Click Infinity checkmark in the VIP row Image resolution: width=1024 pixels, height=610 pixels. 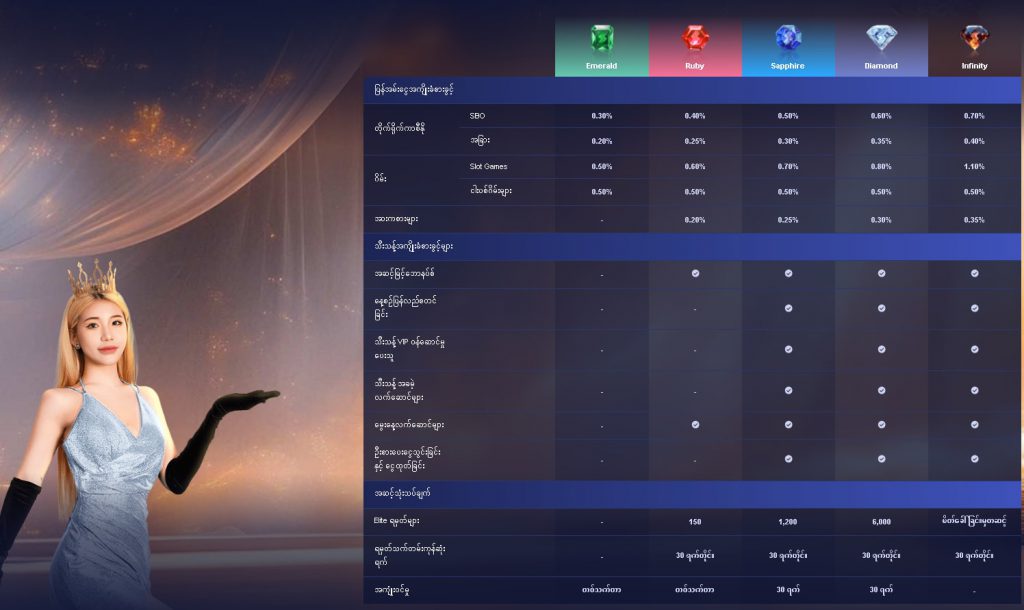pyautogui.click(x=974, y=349)
